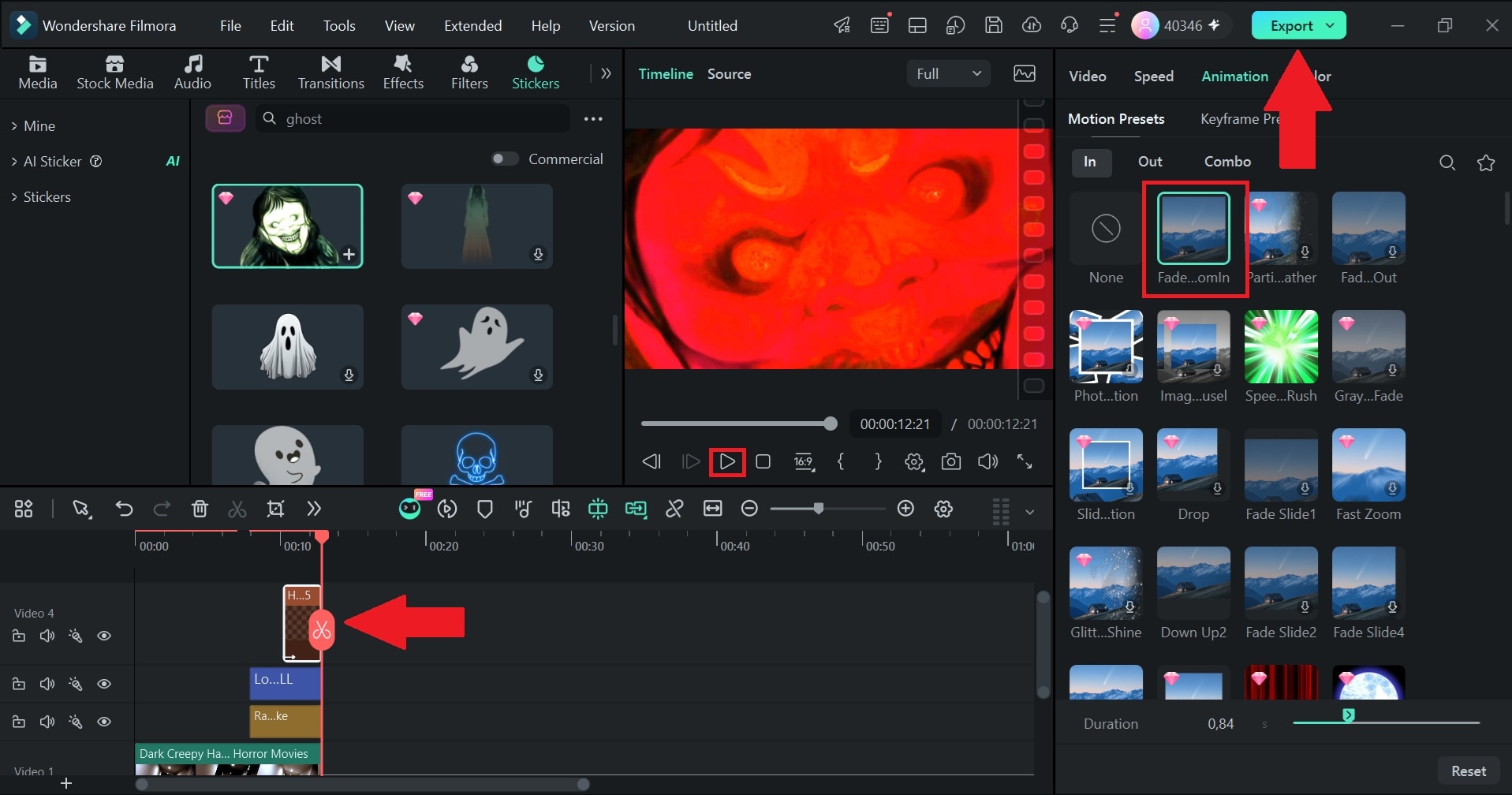
Task: Click the Reset button
Action: click(1469, 771)
